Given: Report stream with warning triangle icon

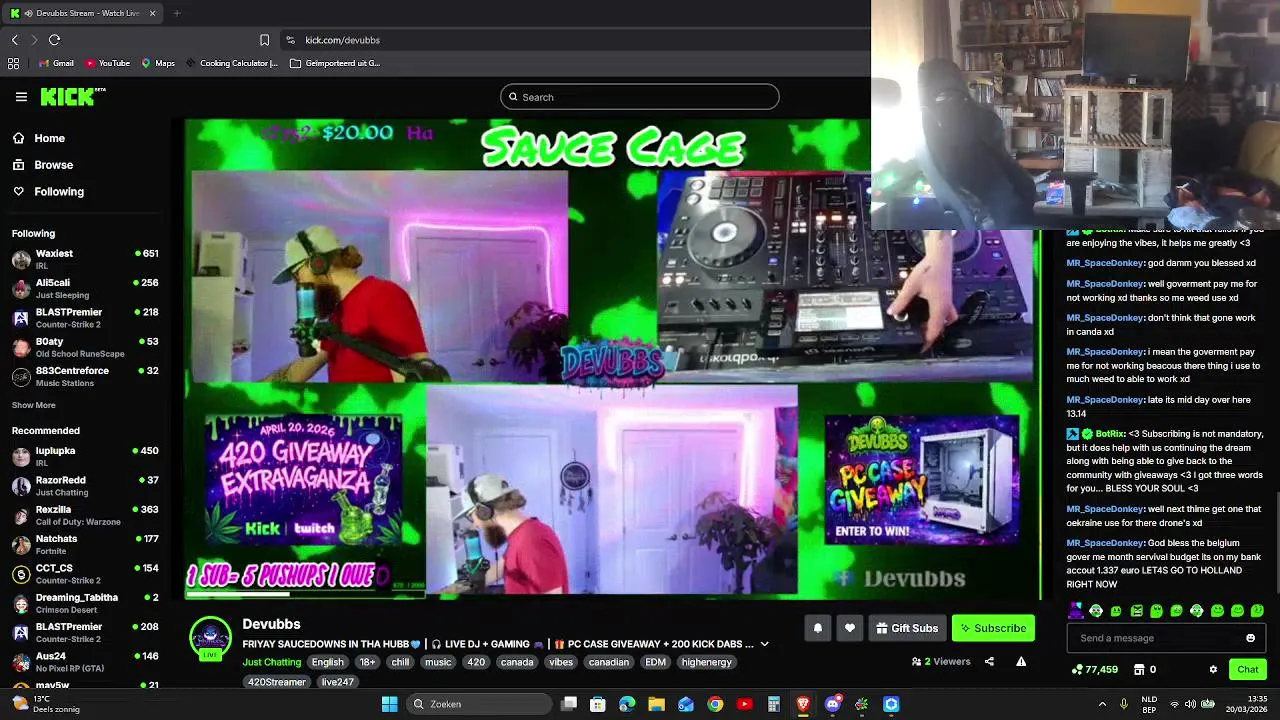Looking at the screenshot, I should click(1021, 661).
